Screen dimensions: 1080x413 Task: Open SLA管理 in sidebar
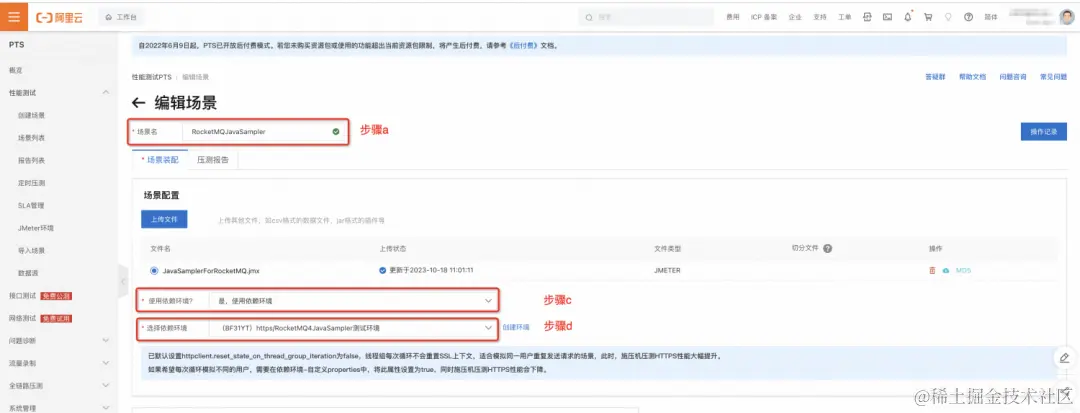[31, 205]
